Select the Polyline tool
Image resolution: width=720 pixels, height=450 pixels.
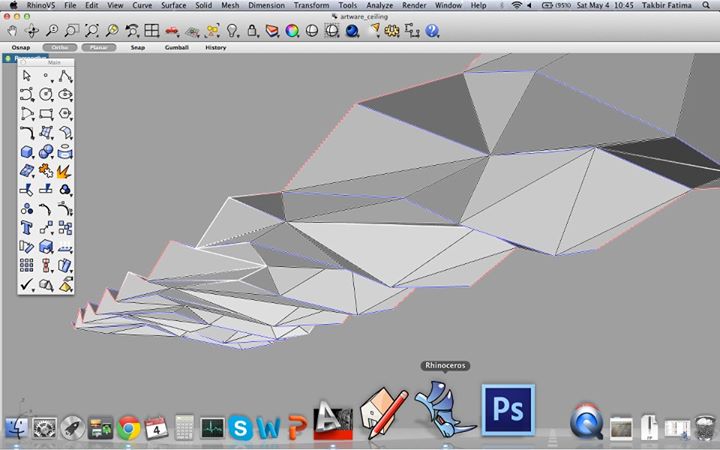[x=65, y=76]
